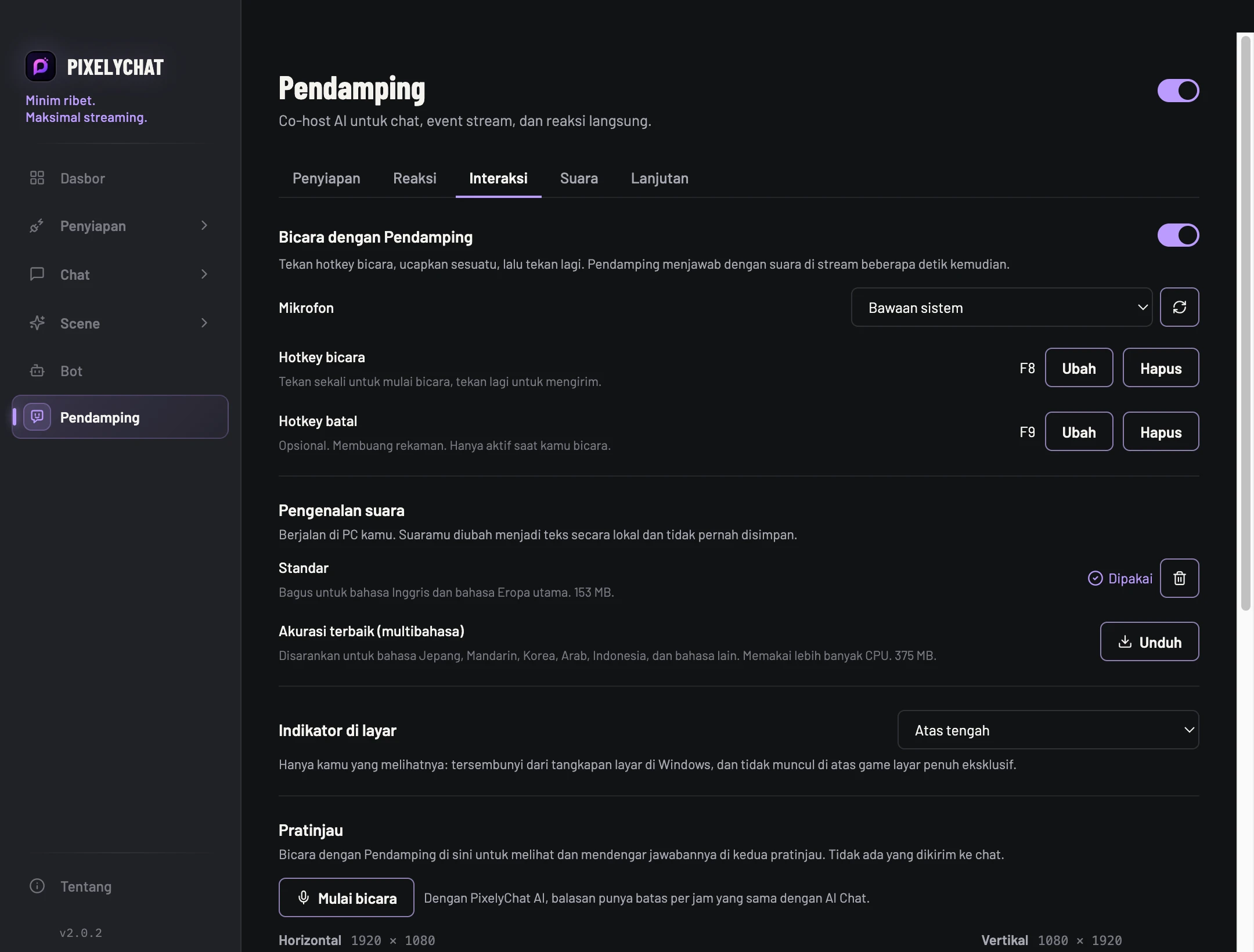Open the Indikator di layar dropdown
Viewport: 1254px width, 952px height.
tap(1048, 730)
